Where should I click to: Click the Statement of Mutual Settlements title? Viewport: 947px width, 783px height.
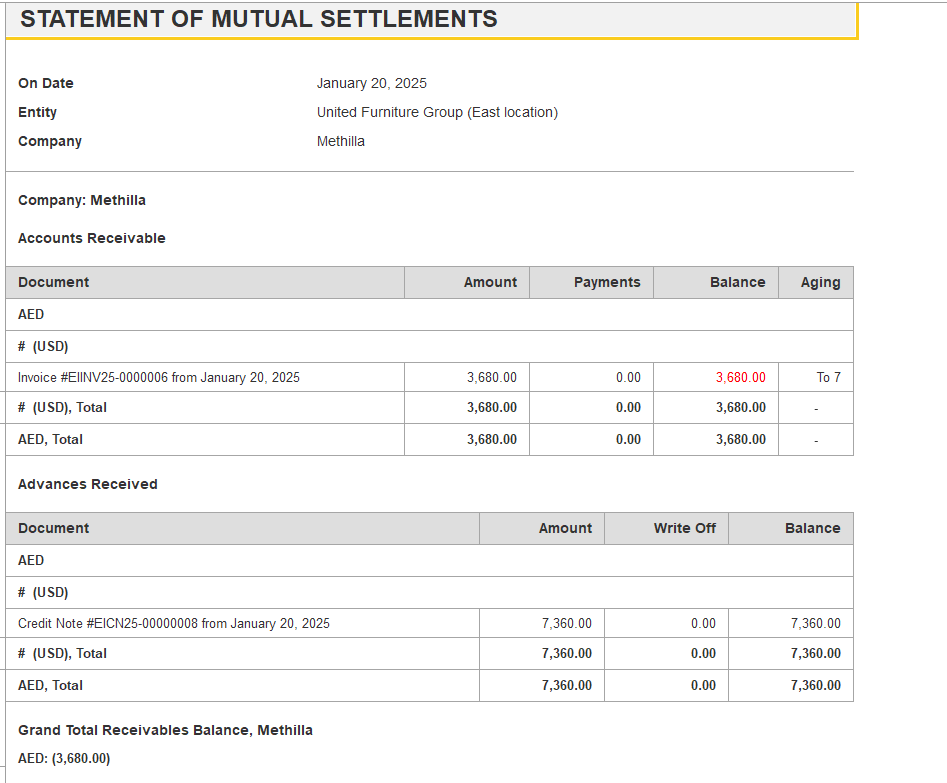click(259, 19)
